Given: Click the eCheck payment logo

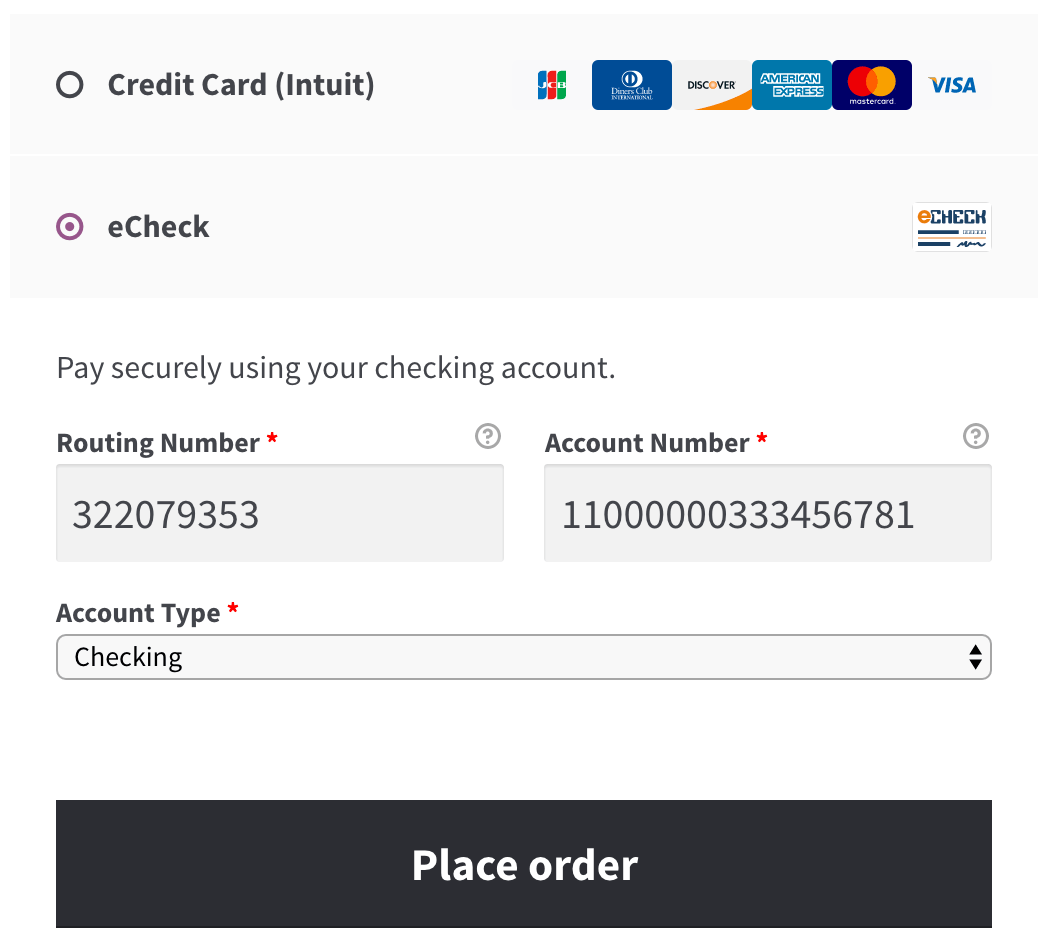Looking at the screenshot, I should 951,227.
